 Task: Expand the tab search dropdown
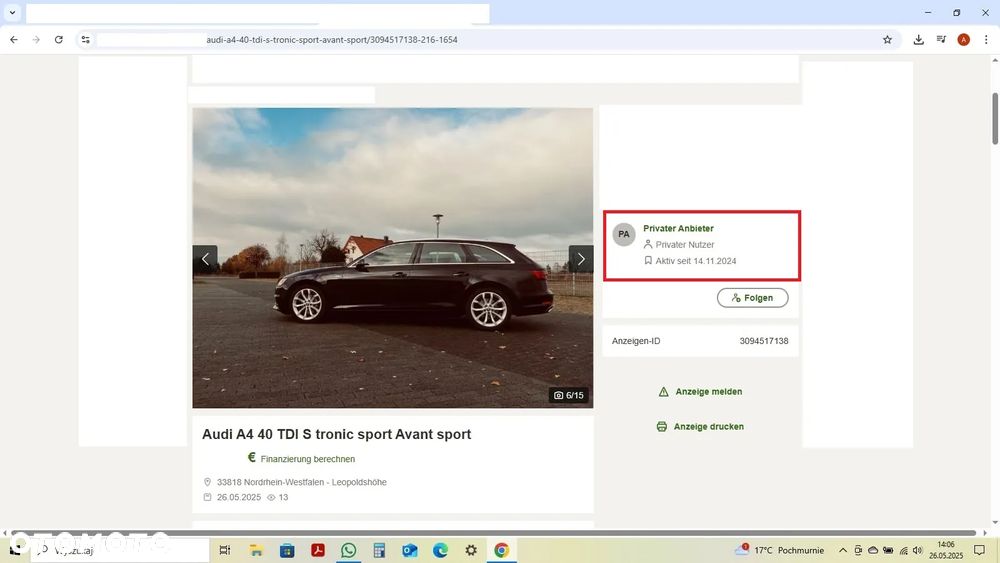pyautogui.click(x=12, y=12)
